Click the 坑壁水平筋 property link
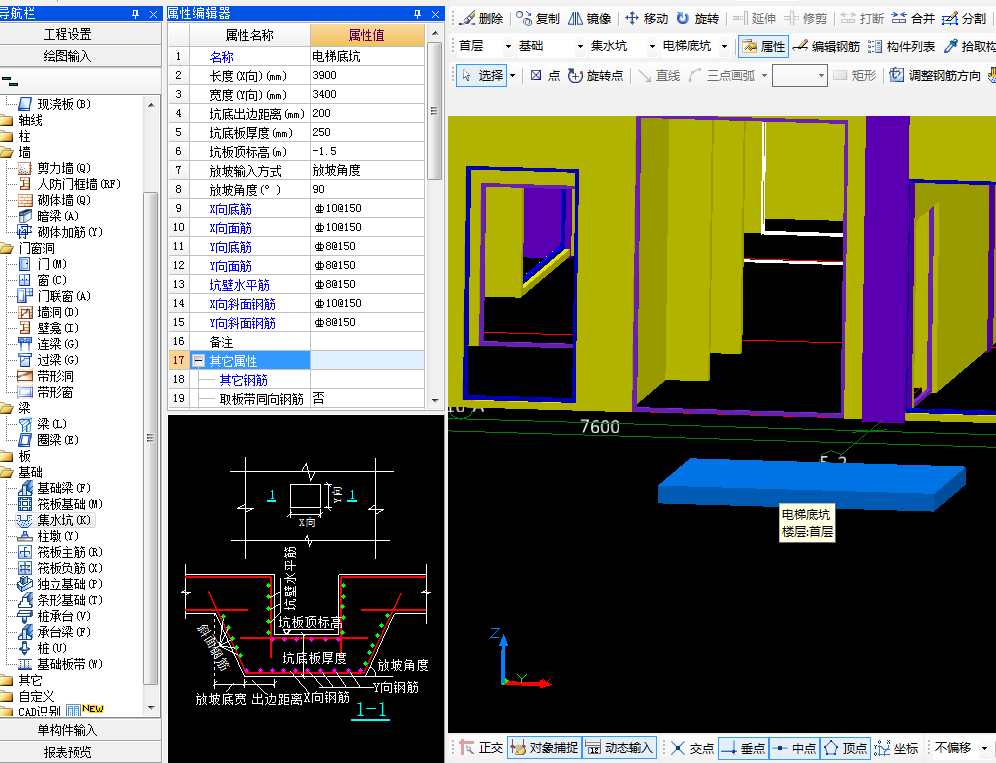 pos(239,285)
